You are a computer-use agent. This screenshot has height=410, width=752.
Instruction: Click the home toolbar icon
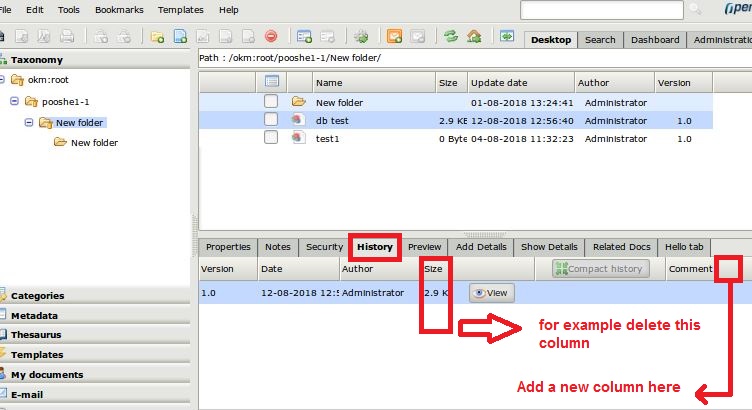point(474,37)
